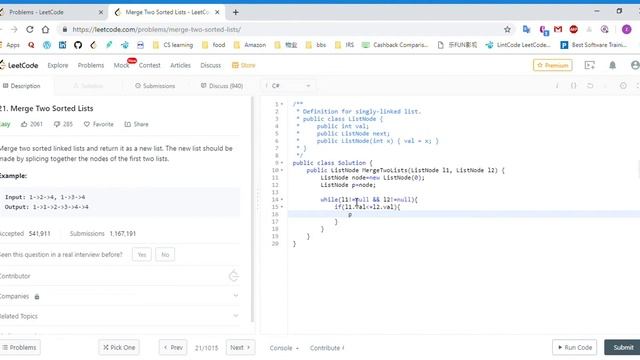Click the Share button

click(x=136, y=124)
